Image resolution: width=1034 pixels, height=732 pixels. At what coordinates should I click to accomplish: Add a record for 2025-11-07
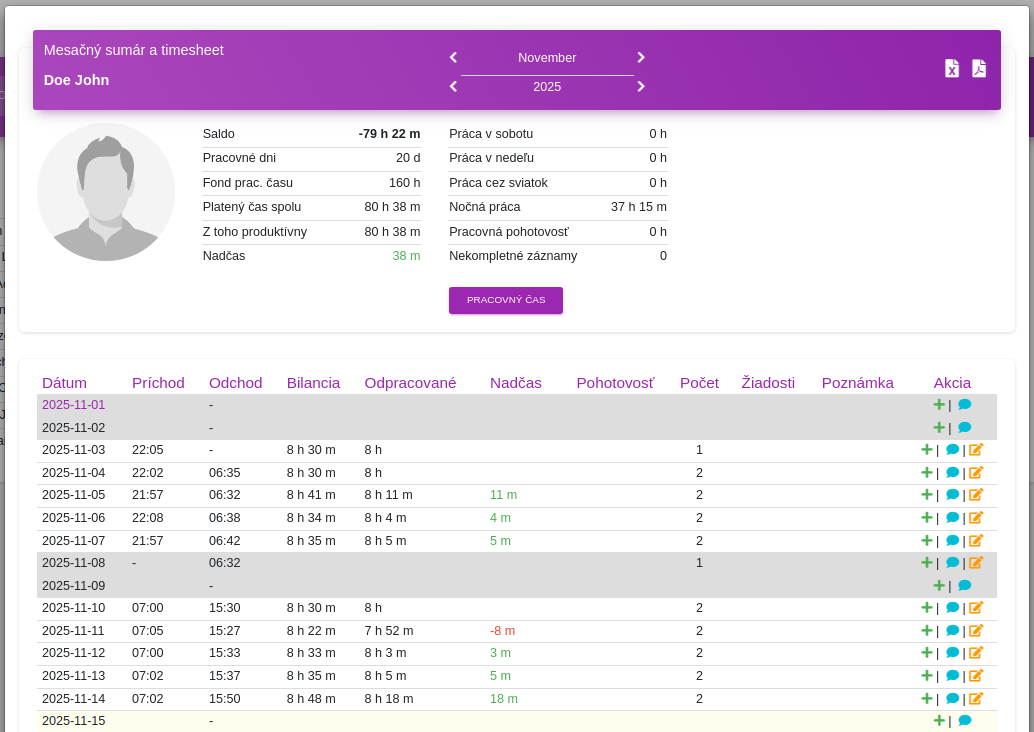coord(927,540)
